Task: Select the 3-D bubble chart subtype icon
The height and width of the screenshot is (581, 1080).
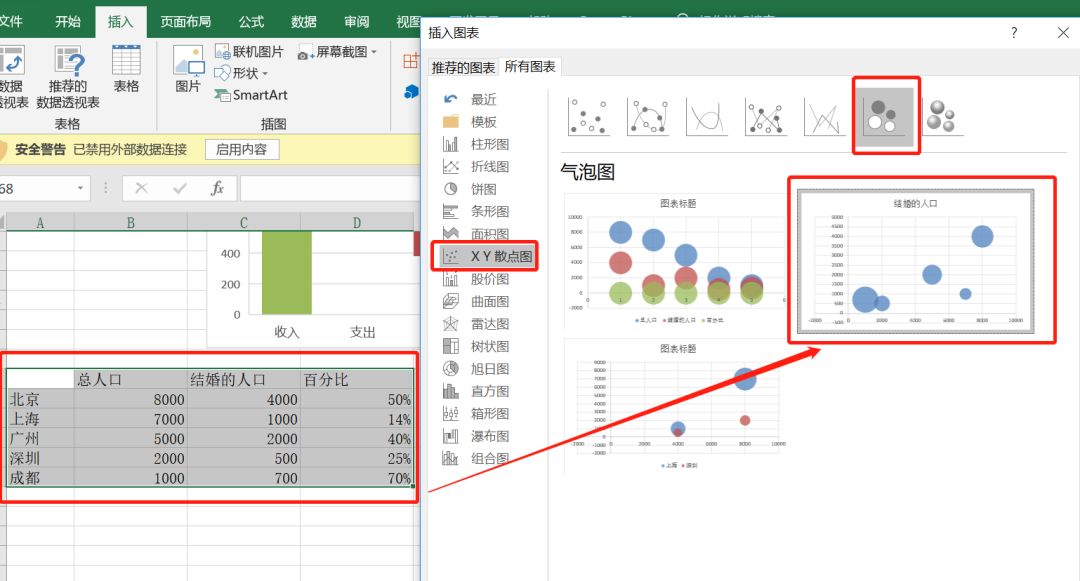Action: [x=942, y=116]
